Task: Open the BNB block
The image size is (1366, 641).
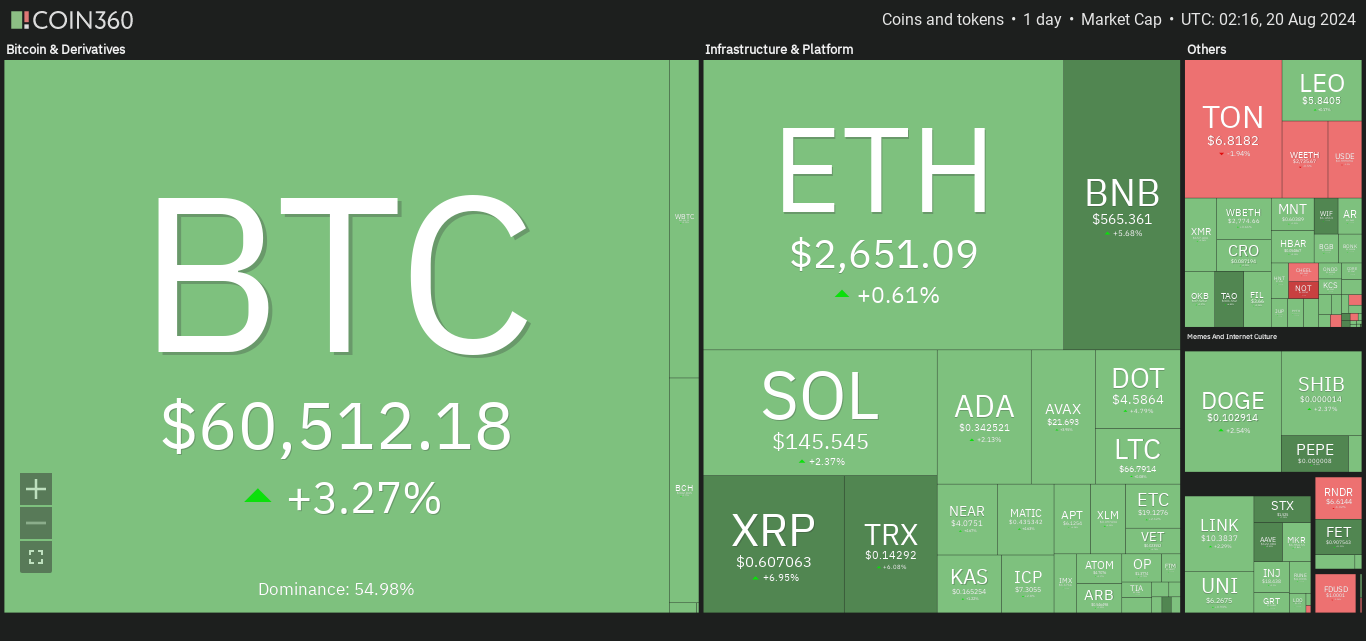Action: 1122,204
